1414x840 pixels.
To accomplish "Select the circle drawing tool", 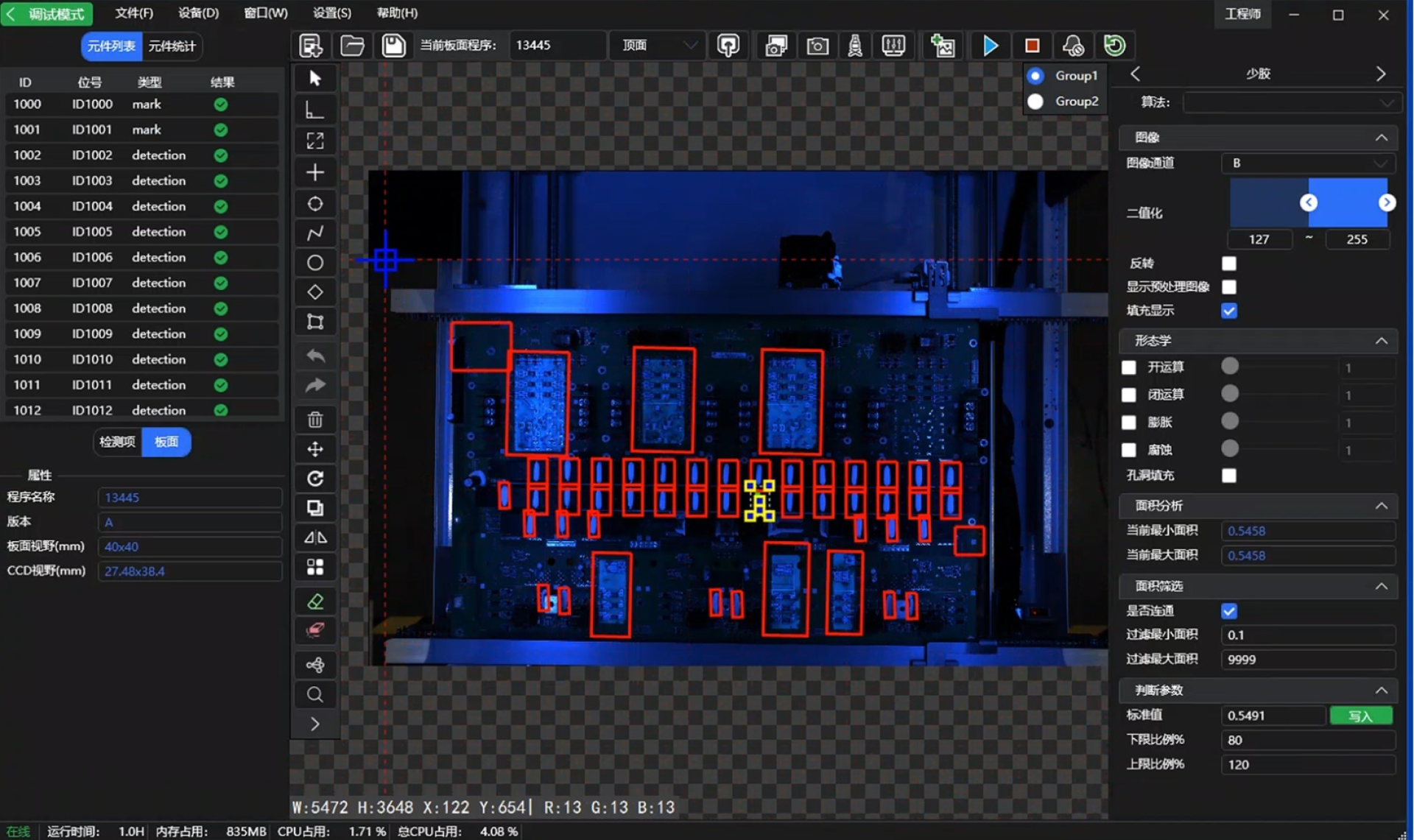I will (x=315, y=263).
